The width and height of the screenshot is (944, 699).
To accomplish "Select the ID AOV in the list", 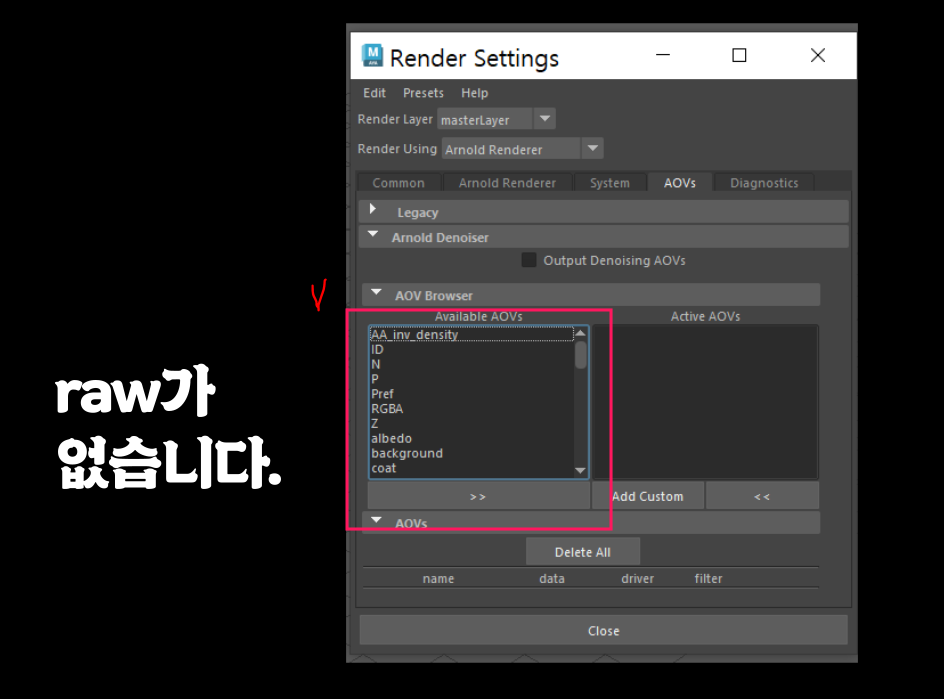I will pyautogui.click(x=471, y=350).
